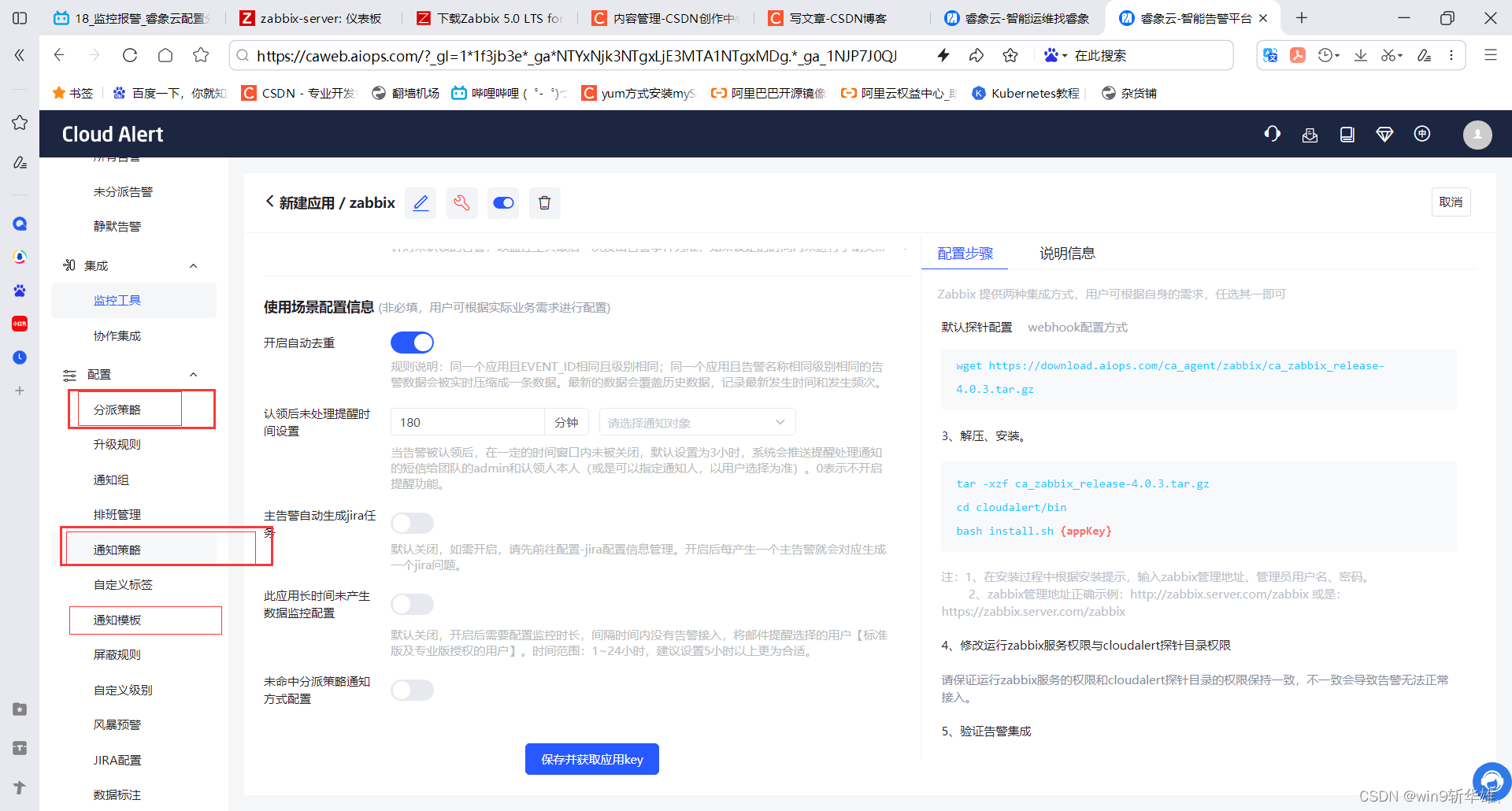1512x811 pixels.
Task: Open the 请选择通知对象 dropdown
Action: (x=697, y=422)
